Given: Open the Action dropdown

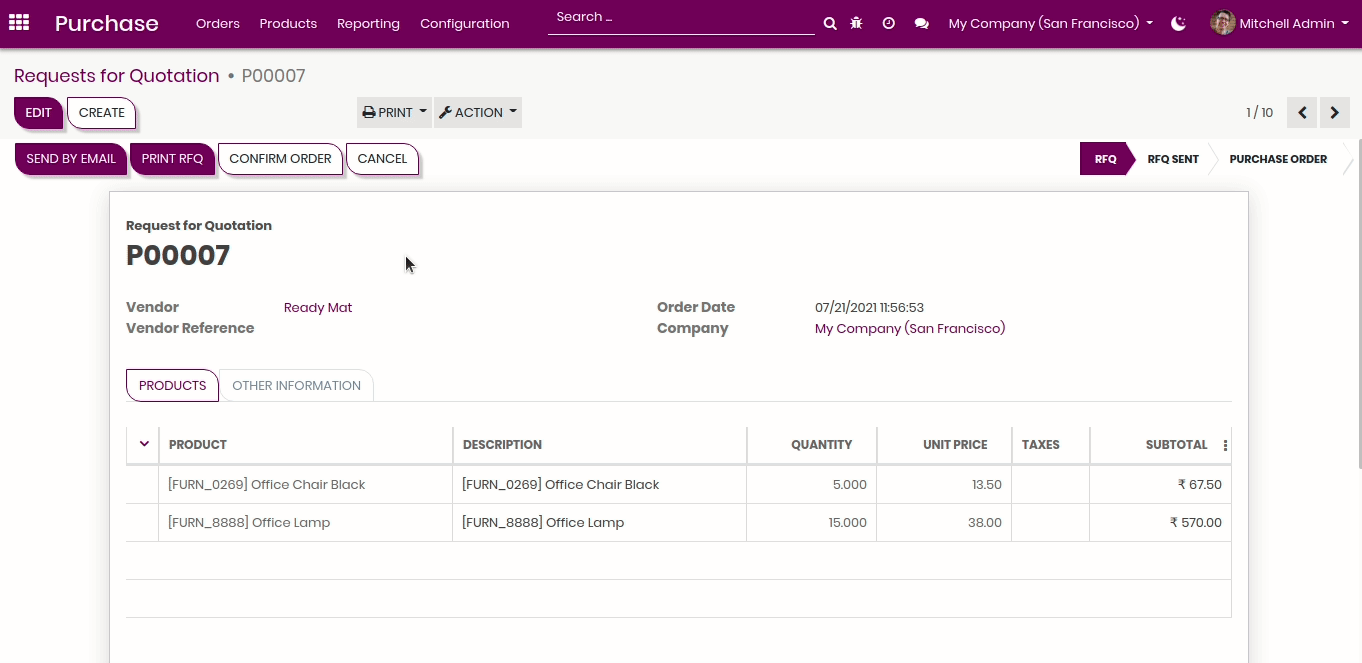Looking at the screenshot, I should pos(478,113).
